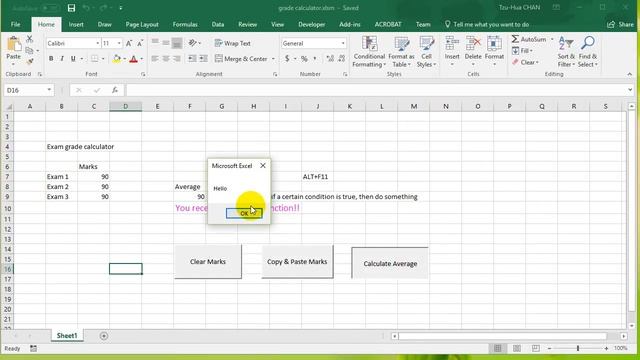640x360 pixels.
Task: Click the Cut scissors icon
Action: [29, 39]
